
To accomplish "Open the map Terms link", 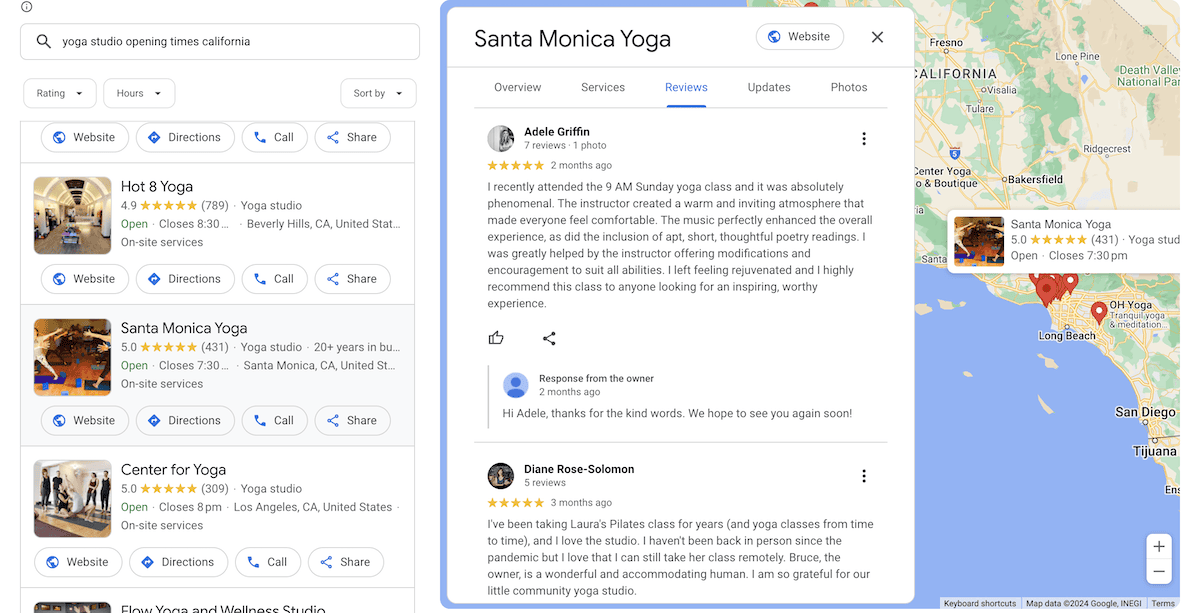I will click(x=1163, y=603).
